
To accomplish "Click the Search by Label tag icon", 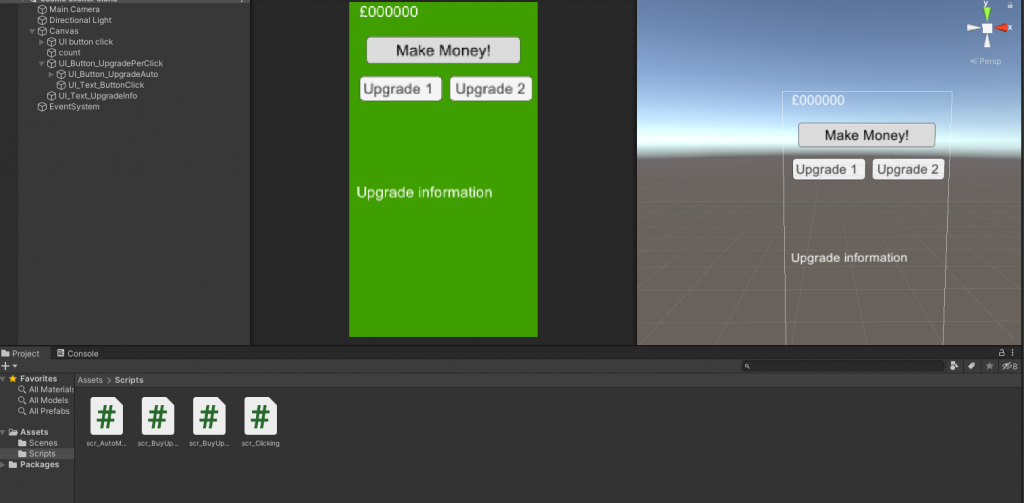I will click(970, 367).
